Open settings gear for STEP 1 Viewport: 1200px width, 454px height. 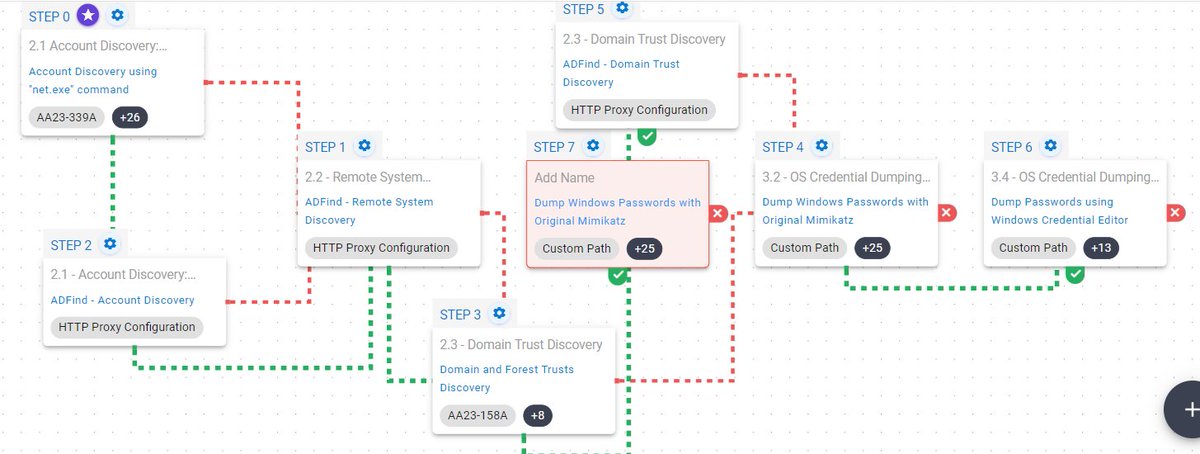364,146
